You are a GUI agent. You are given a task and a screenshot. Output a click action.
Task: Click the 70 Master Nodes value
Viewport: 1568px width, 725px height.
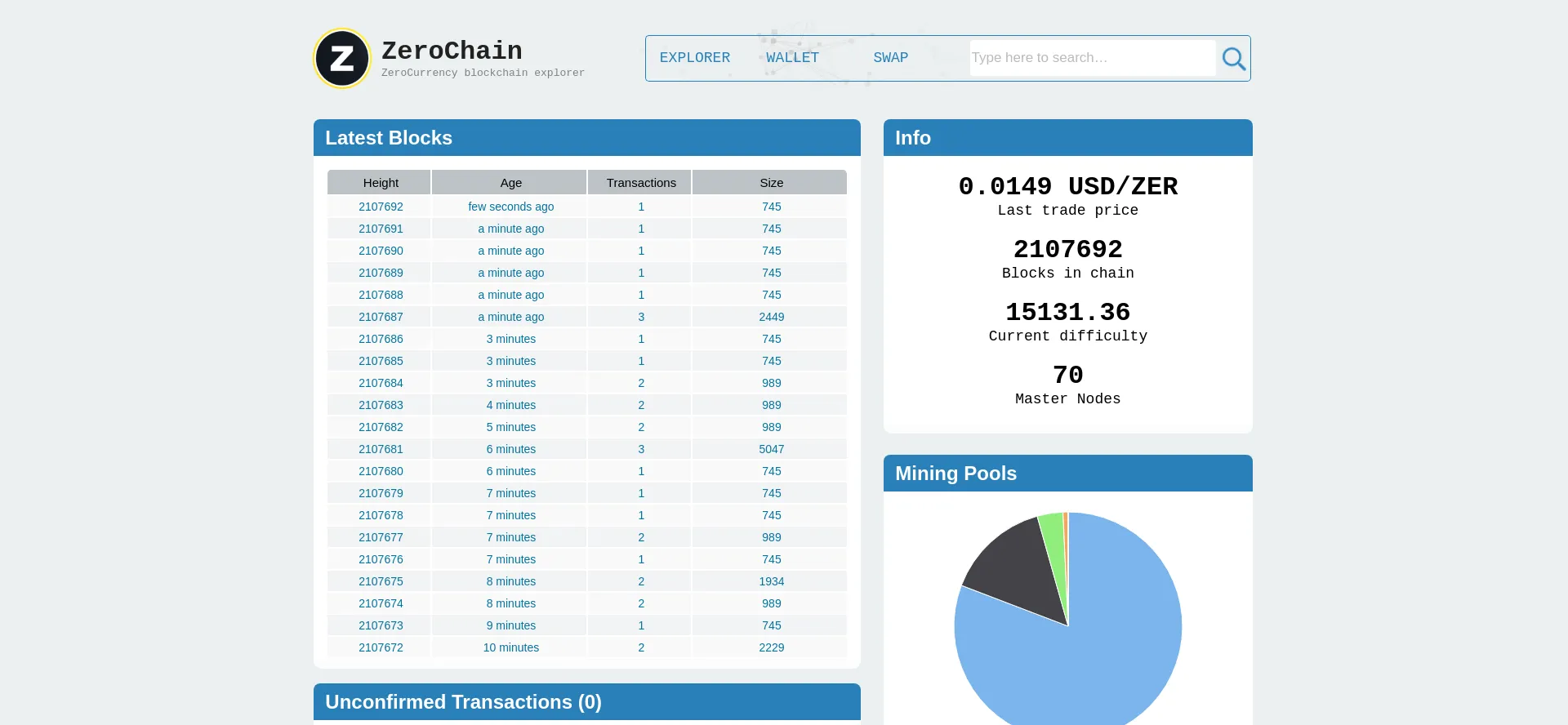pos(1068,375)
